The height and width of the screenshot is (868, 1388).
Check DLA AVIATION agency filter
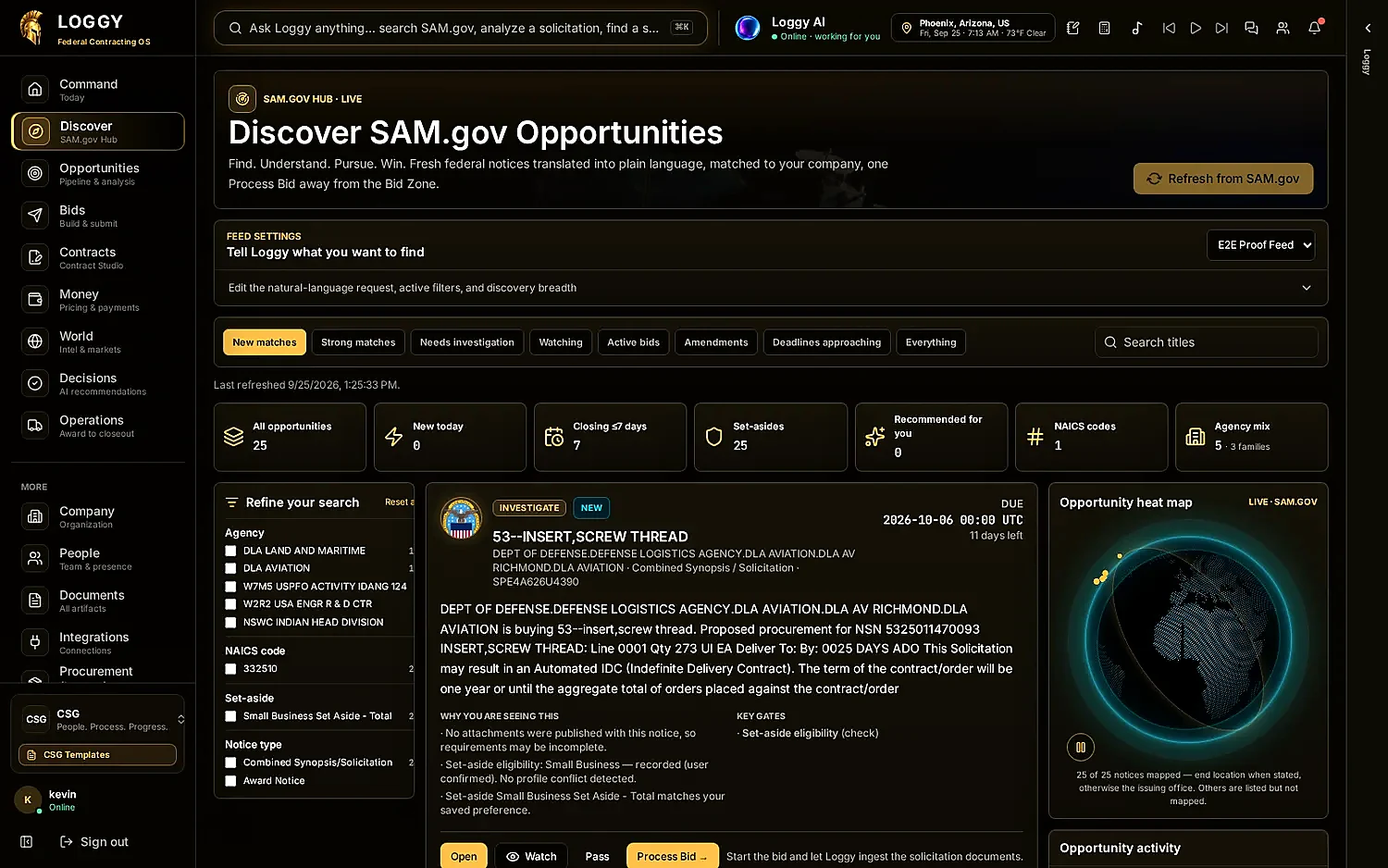230,568
